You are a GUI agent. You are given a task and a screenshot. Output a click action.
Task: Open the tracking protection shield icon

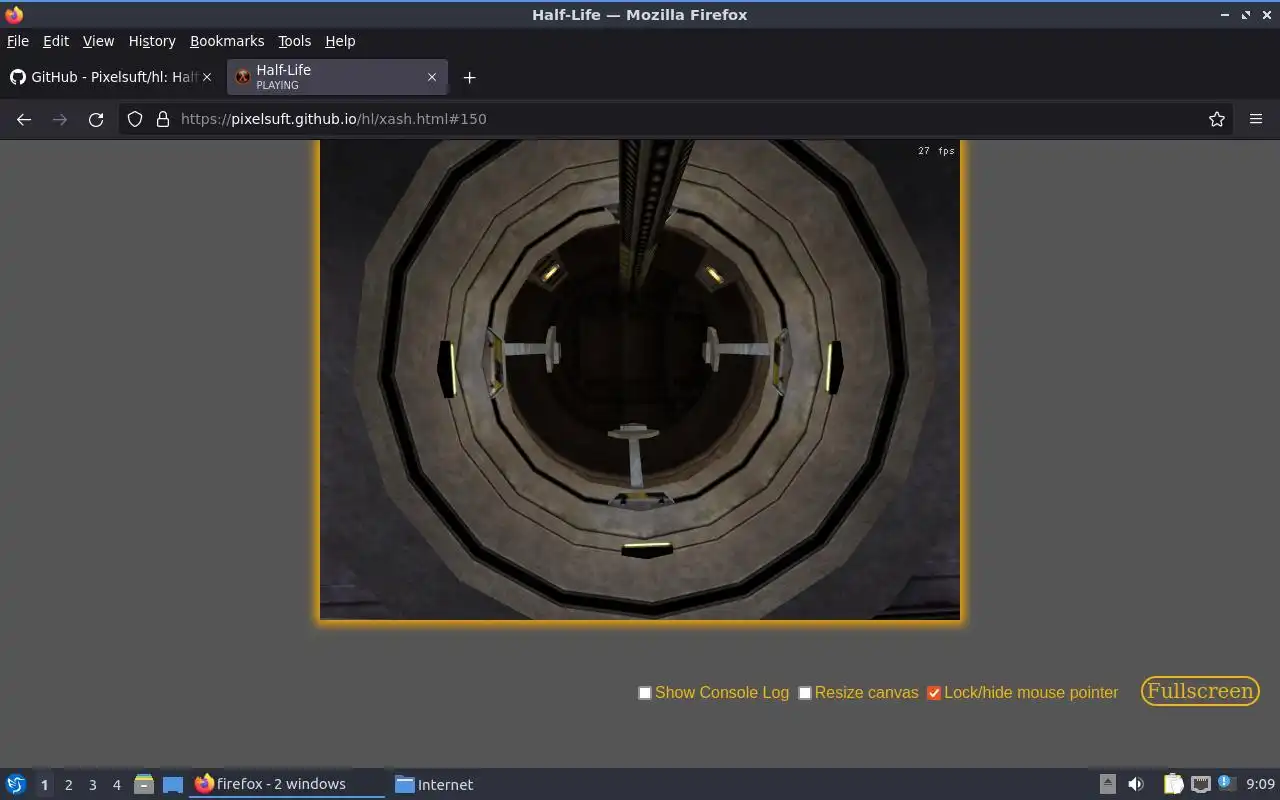click(135, 119)
